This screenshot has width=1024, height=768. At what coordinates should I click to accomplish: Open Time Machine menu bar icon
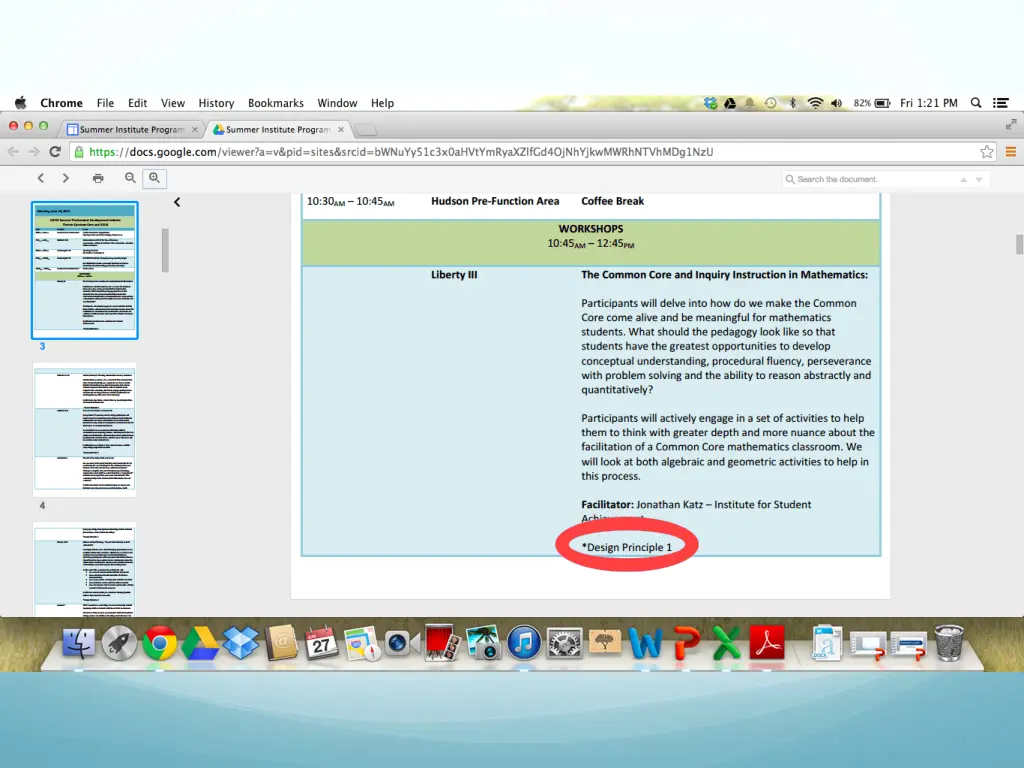tap(771, 103)
